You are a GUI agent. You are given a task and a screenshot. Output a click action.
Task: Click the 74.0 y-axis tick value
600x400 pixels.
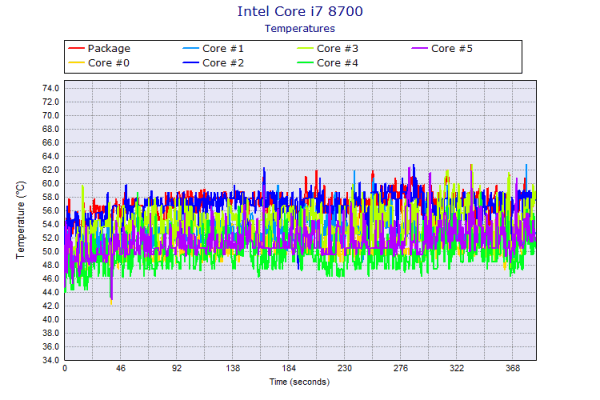51,88
